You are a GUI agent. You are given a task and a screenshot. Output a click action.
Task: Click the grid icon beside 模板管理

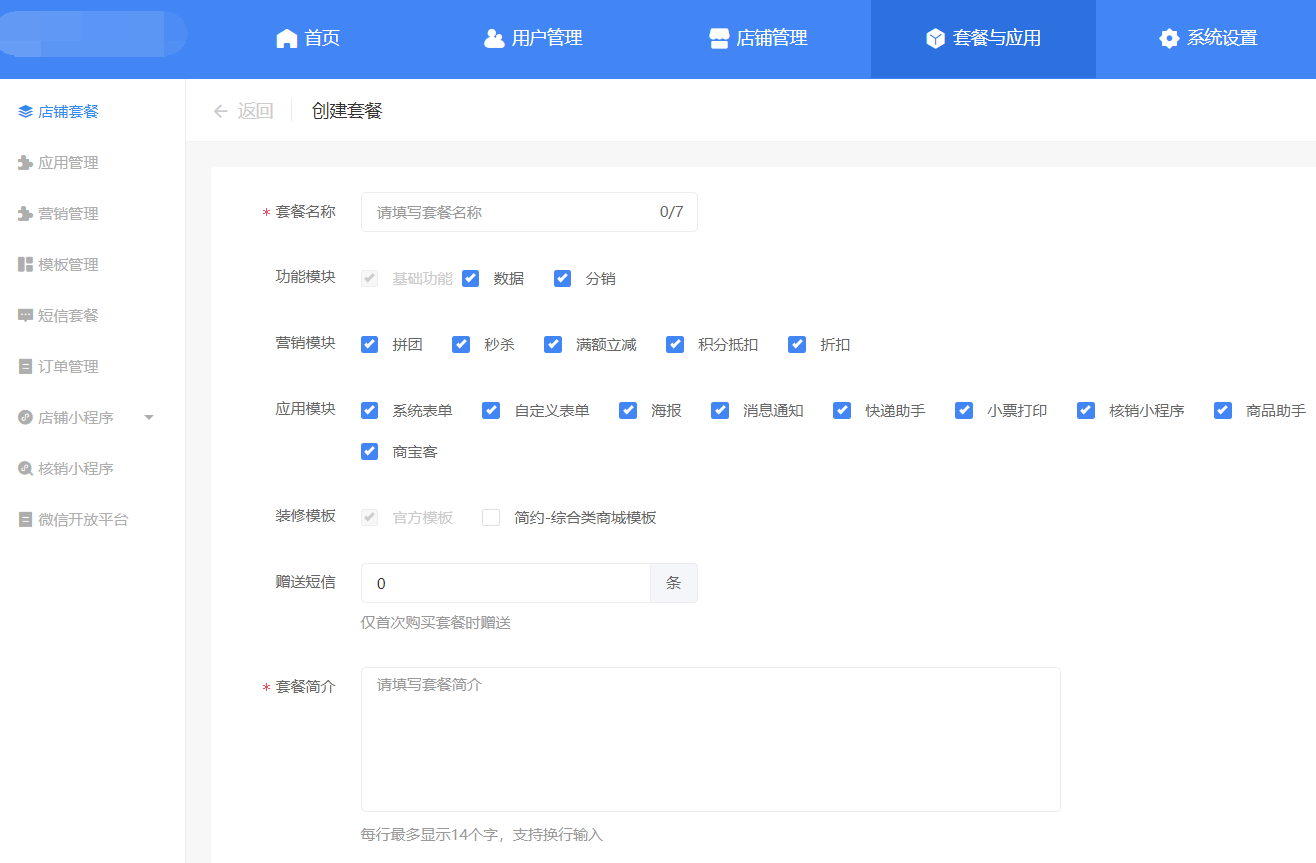point(26,265)
